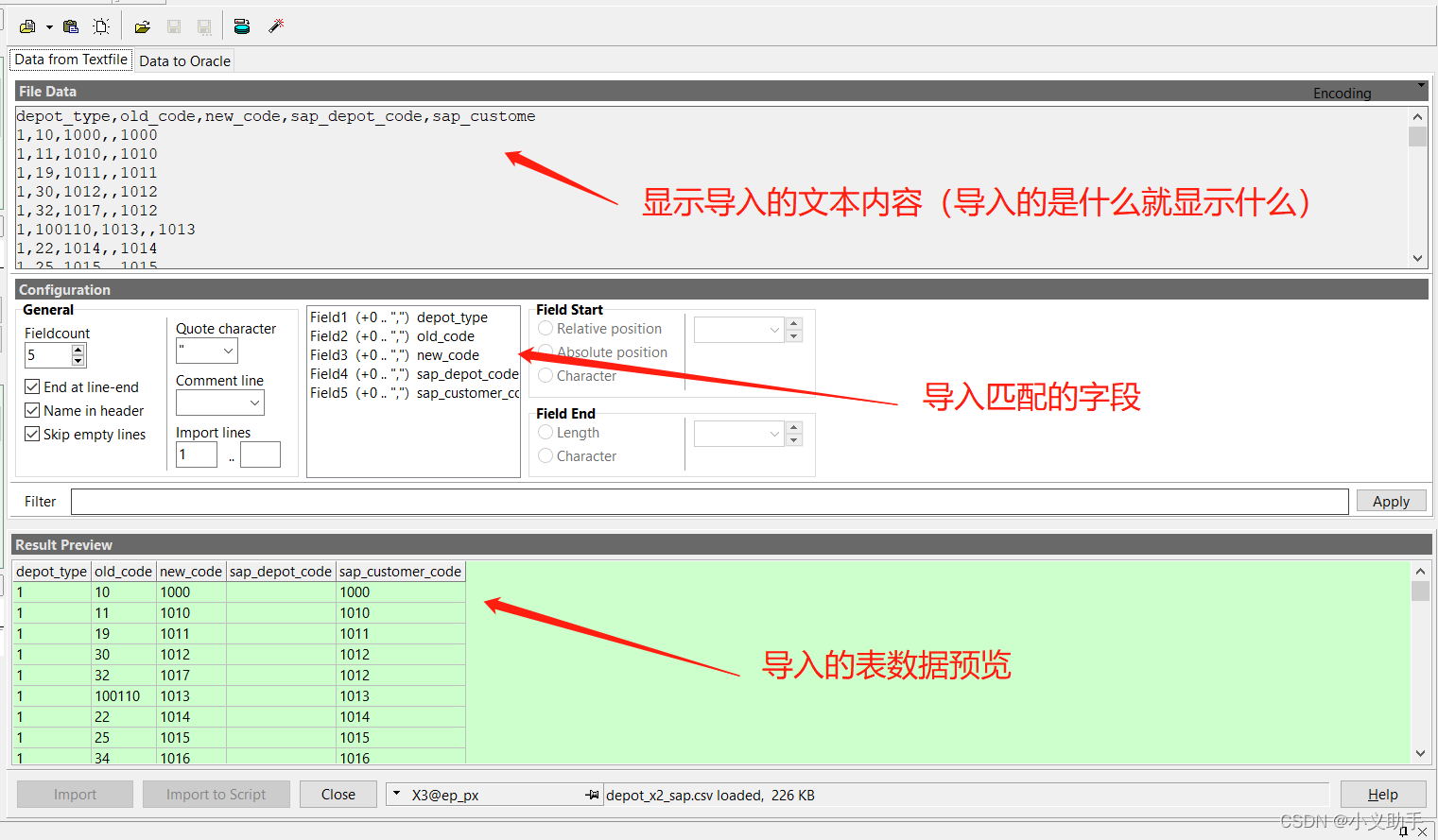This screenshot has height=840, width=1438.
Task: Toggle End at line-end checkbox
Action: point(32,386)
